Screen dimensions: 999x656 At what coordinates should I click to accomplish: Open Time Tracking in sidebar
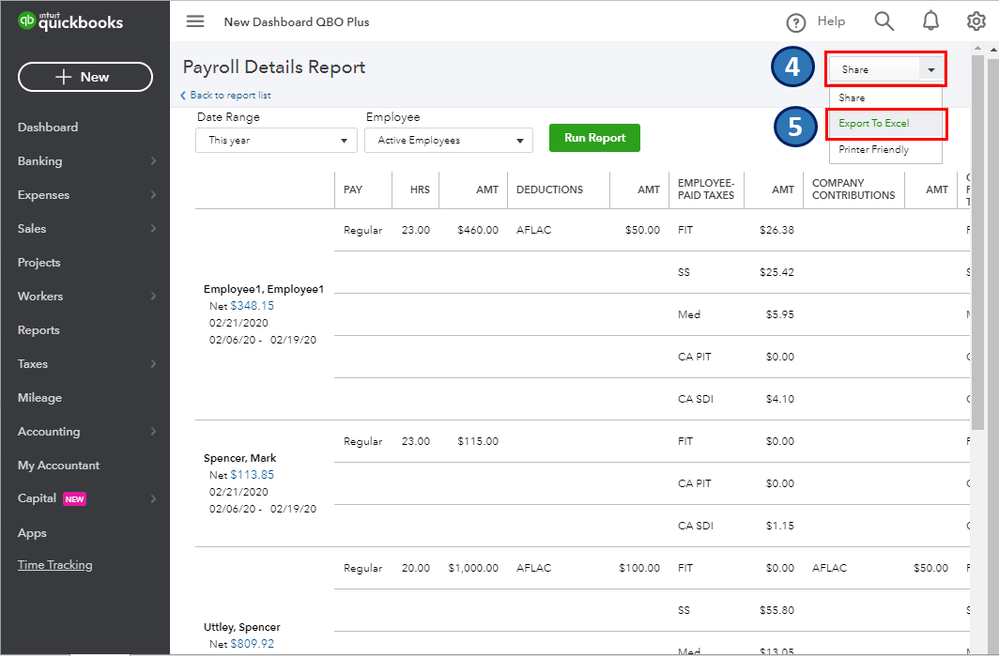(x=55, y=565)
